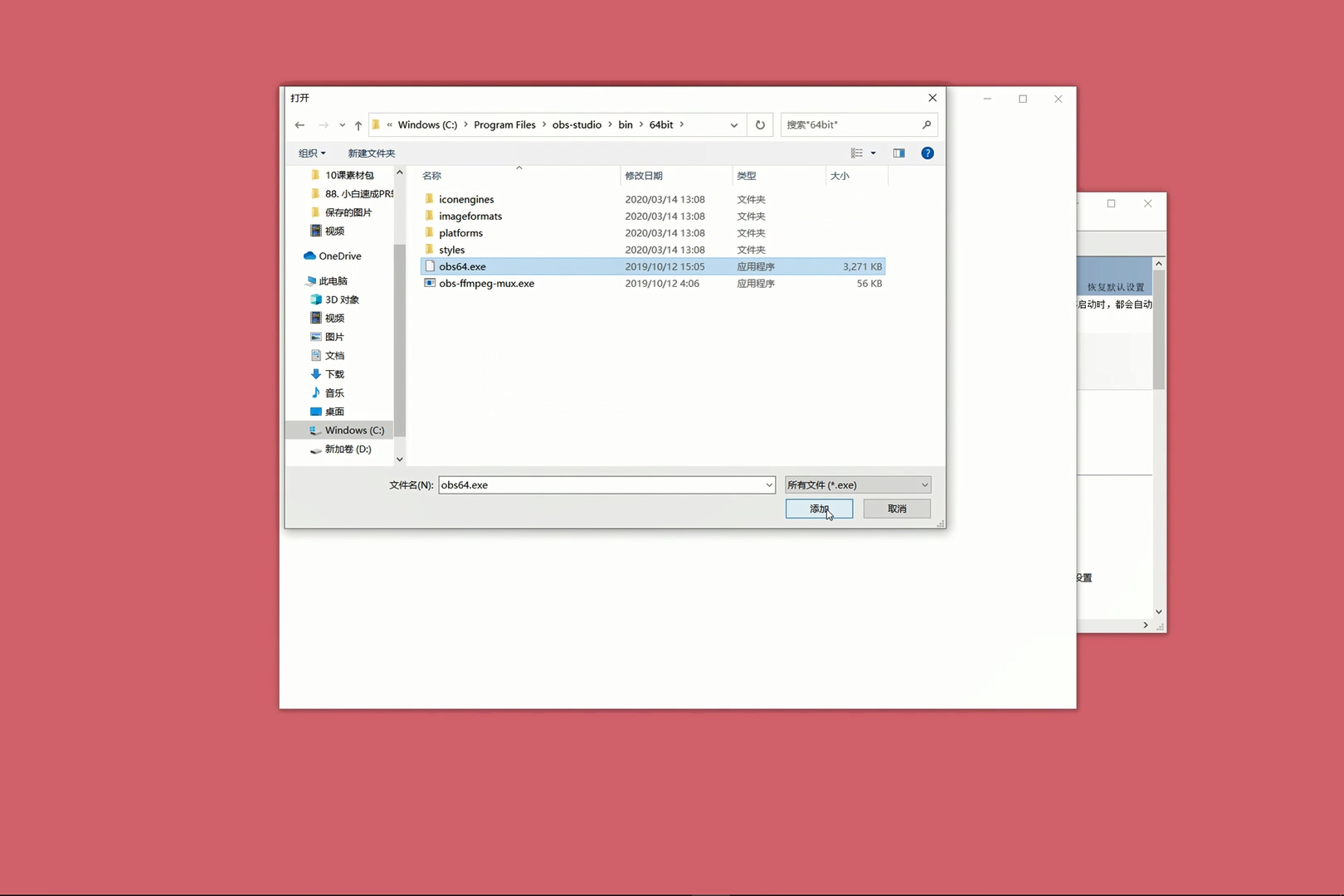Viewport: 1344px width, 896px height.
Task: Select bin in breadcrumb path
Action: click(x=626, y=125)
